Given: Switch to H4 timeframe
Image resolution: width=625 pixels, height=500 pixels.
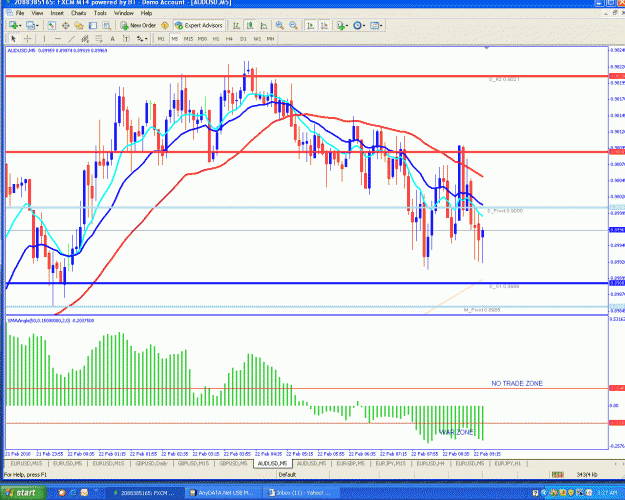Looking at the screenshot, I should pyautogui.click(x=229, y=39).
